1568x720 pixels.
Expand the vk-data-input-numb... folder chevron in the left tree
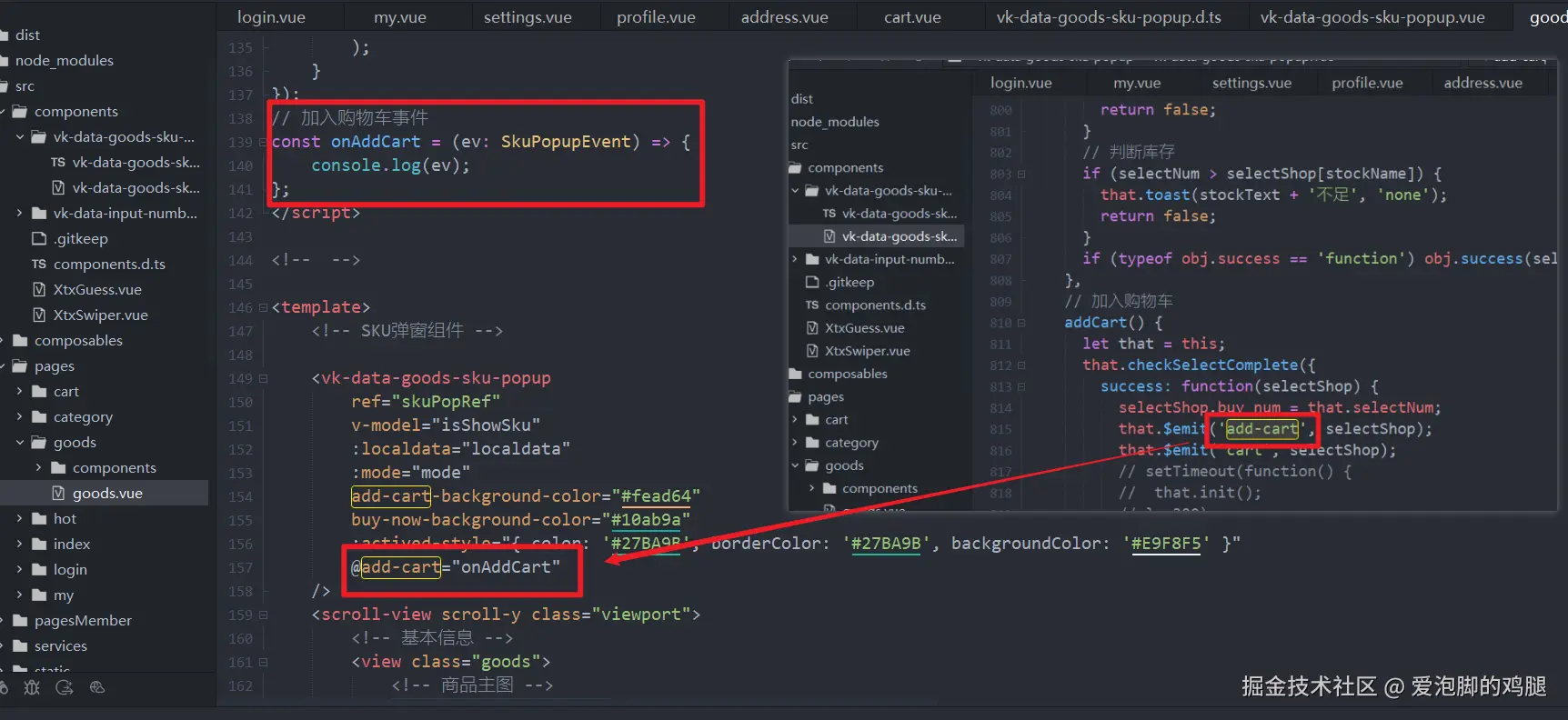pyautogui.click(x=20, y=213)
